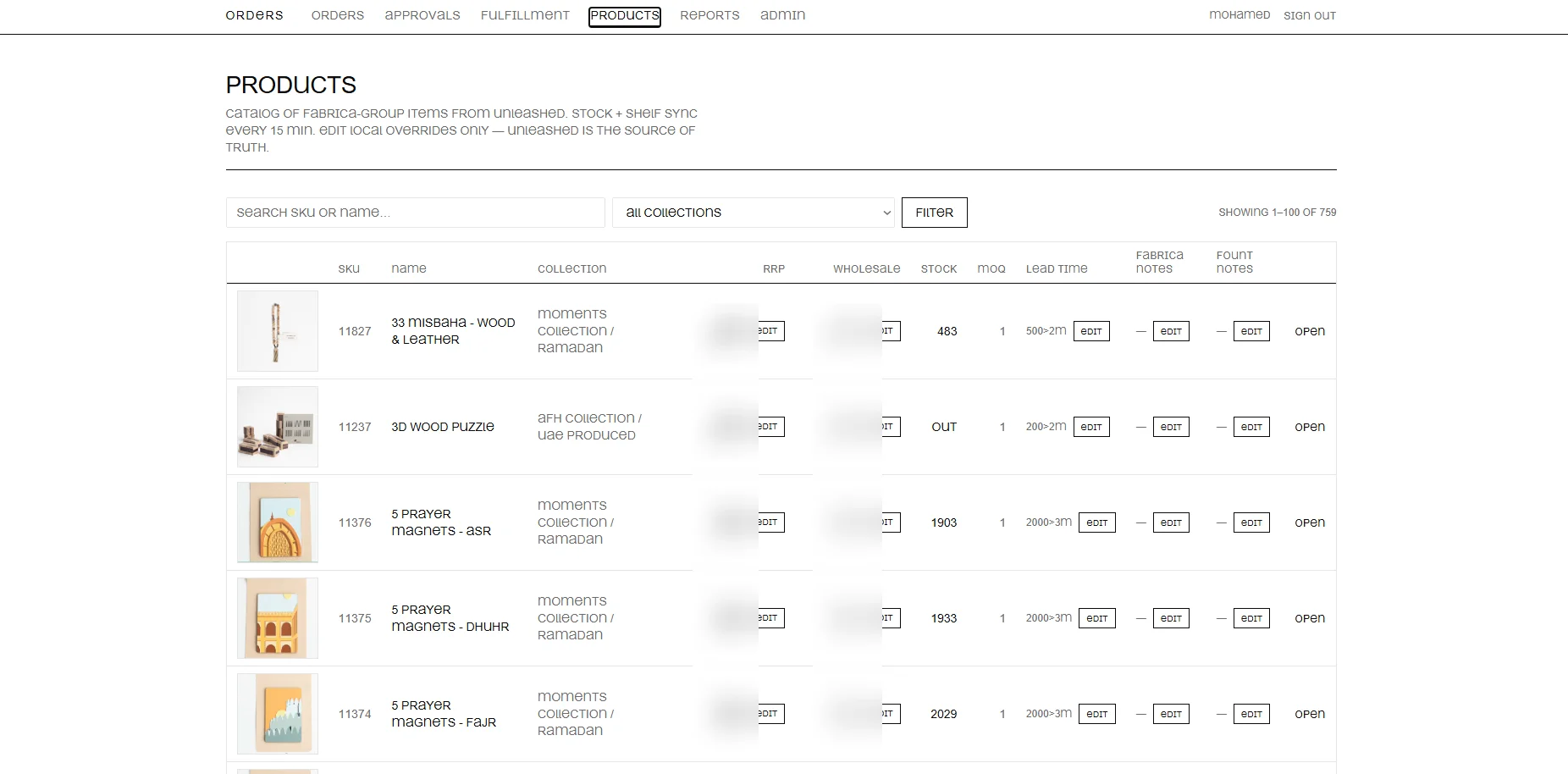
Task: Edit Fabrica notes for Prayer Magnets - Fajr
Action: pos(1171,714)
